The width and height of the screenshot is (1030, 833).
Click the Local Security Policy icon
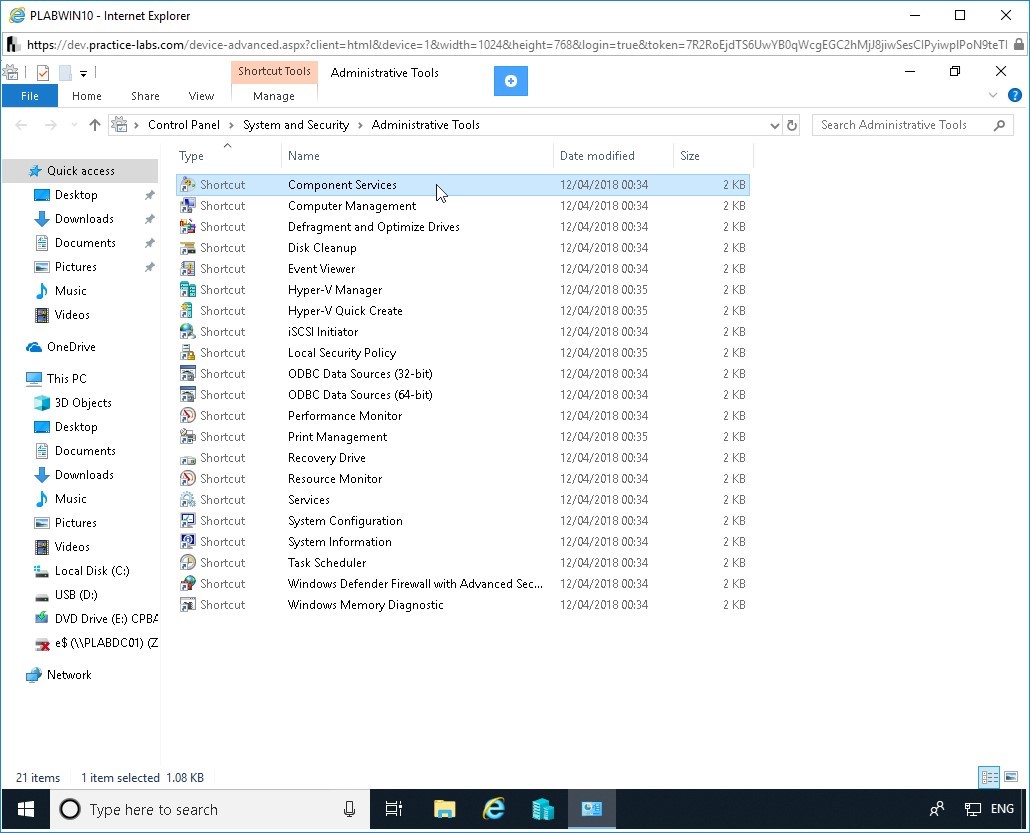pos(188,353)
